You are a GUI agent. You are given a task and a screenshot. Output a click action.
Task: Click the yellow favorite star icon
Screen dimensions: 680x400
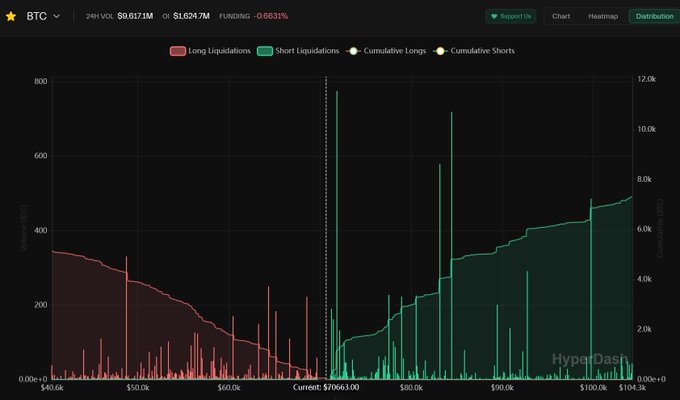[x=11, y=16]
